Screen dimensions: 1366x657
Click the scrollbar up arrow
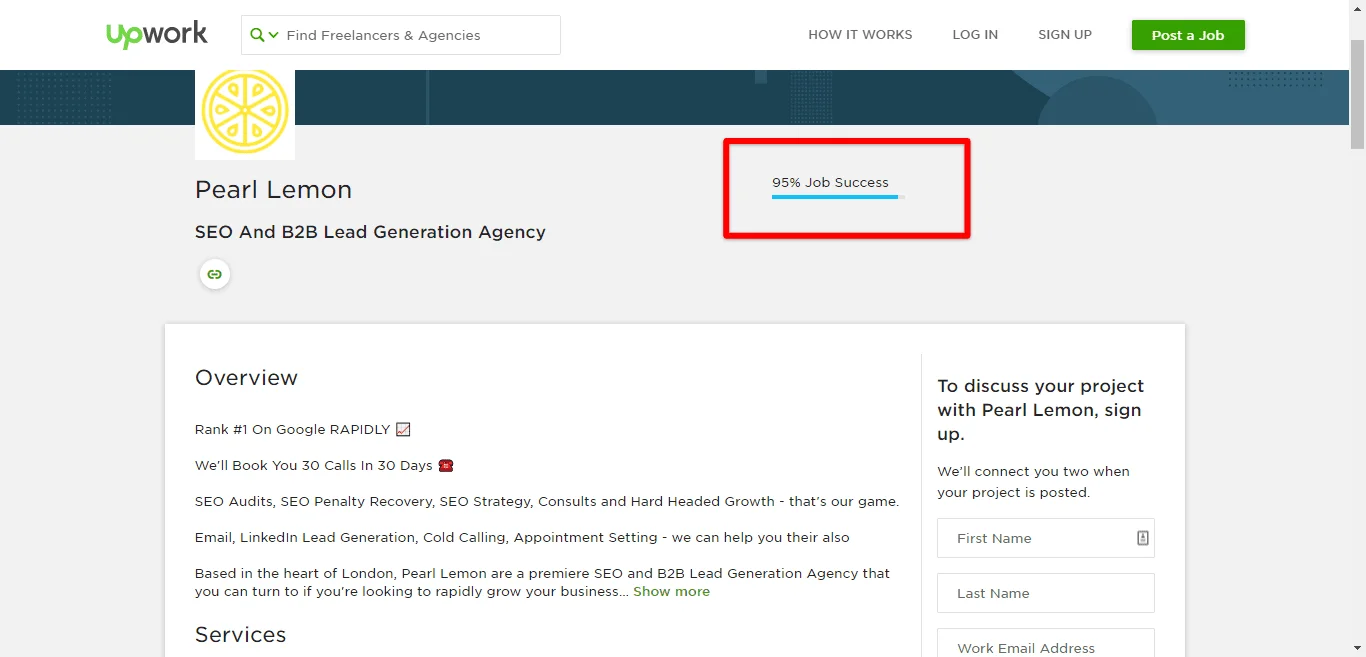[1357, 8]
